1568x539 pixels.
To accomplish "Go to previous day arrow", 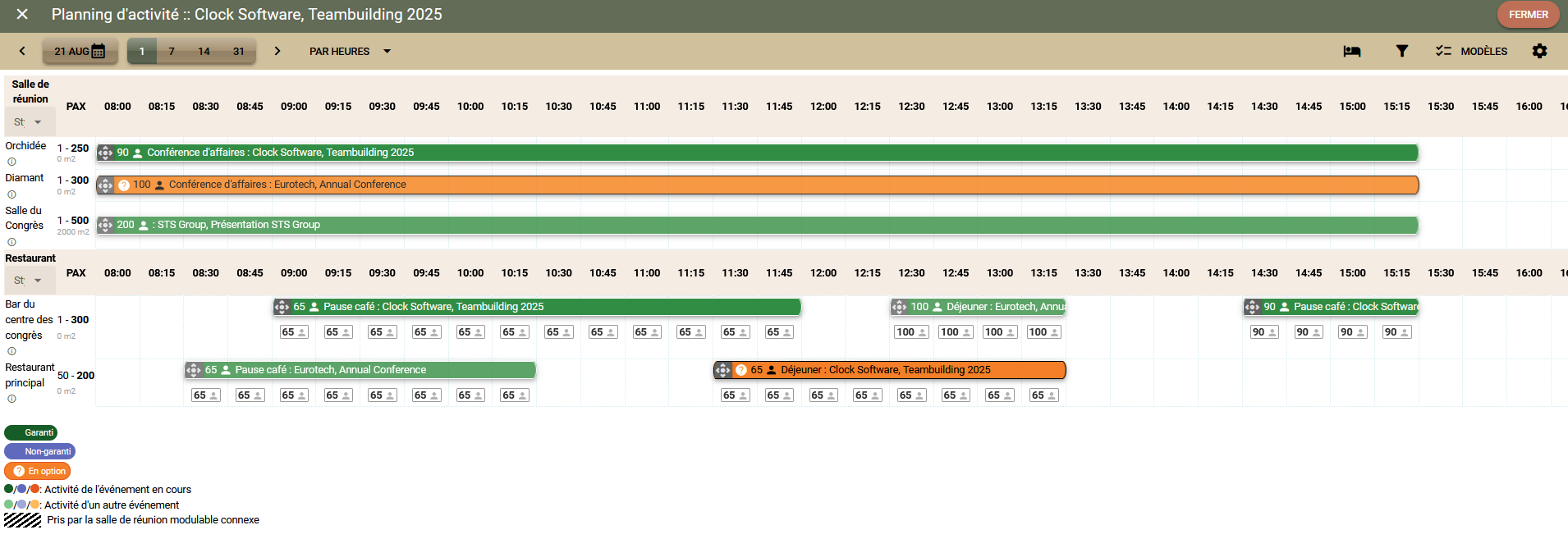I will point(22,51).
